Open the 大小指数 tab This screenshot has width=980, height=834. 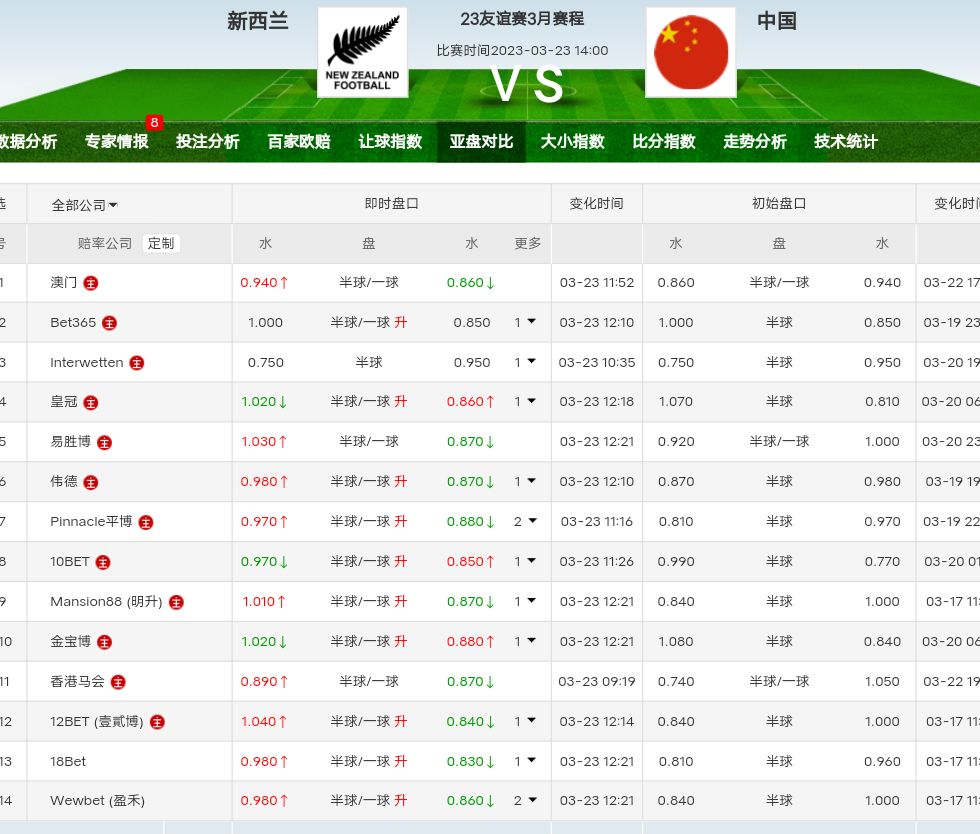(573, 141)
